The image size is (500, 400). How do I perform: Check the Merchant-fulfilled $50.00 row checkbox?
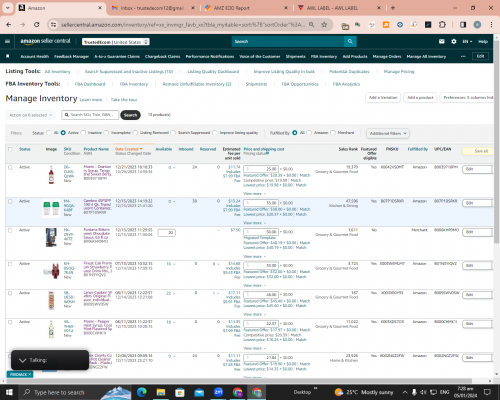pos(10,230)
